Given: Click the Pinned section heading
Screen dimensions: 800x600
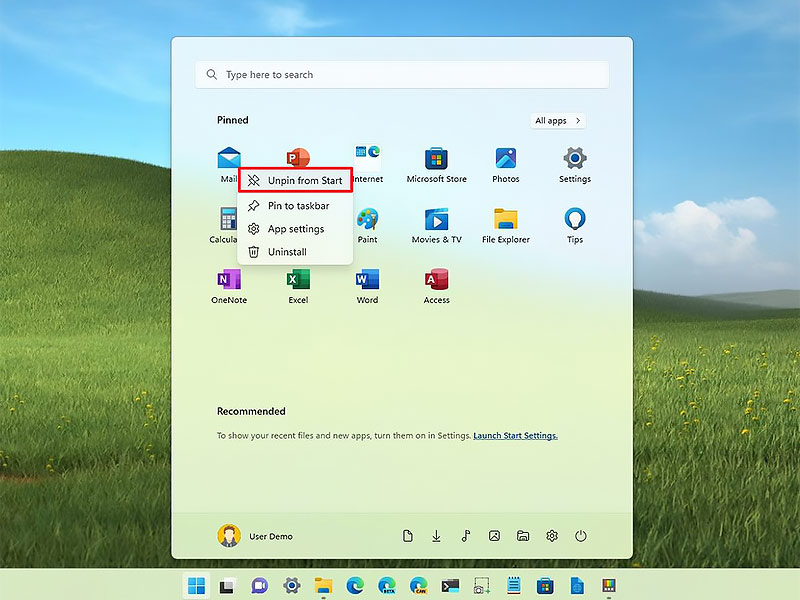Looking at the screenshot, I should coord(233,120).
